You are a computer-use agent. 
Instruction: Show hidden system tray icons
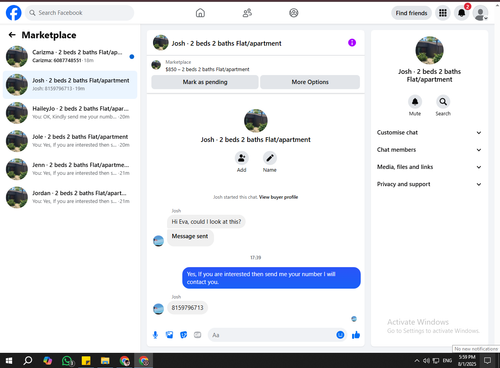417,361
